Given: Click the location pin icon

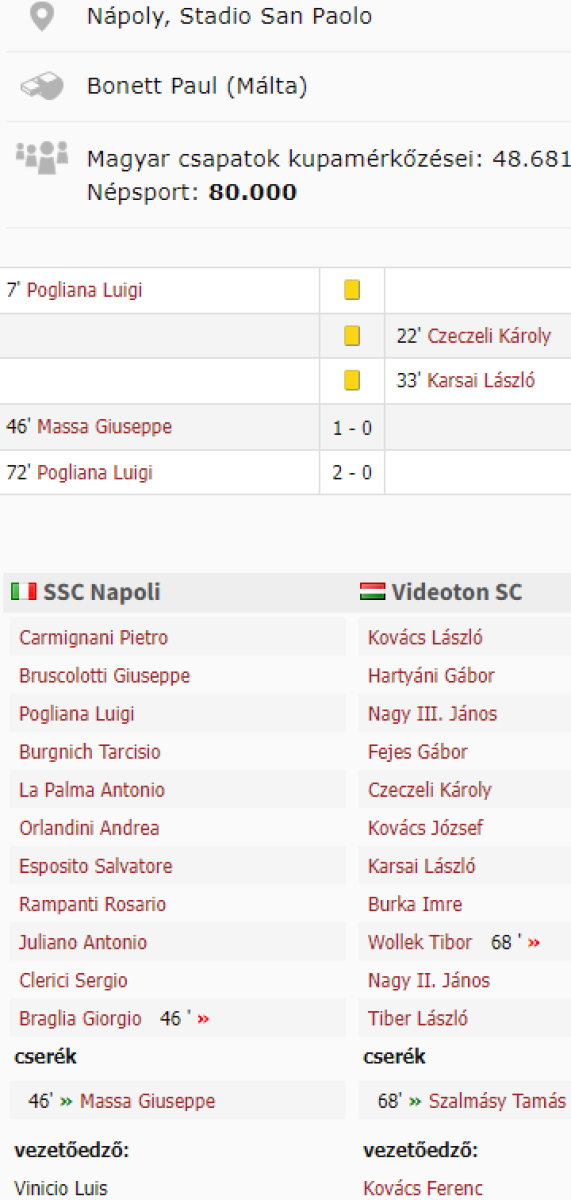Looking at the screenshot, I should point(41,17).
